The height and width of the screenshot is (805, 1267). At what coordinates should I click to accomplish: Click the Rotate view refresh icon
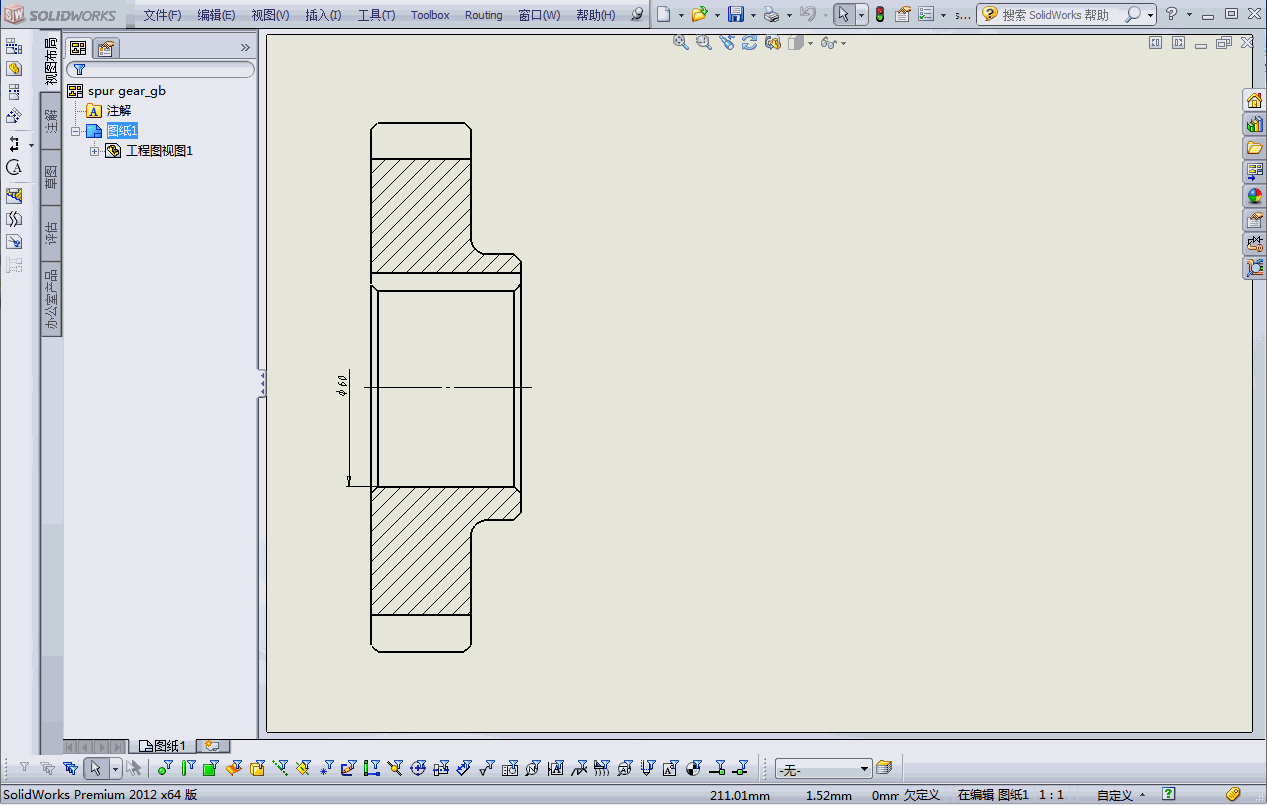coord(749,42)
